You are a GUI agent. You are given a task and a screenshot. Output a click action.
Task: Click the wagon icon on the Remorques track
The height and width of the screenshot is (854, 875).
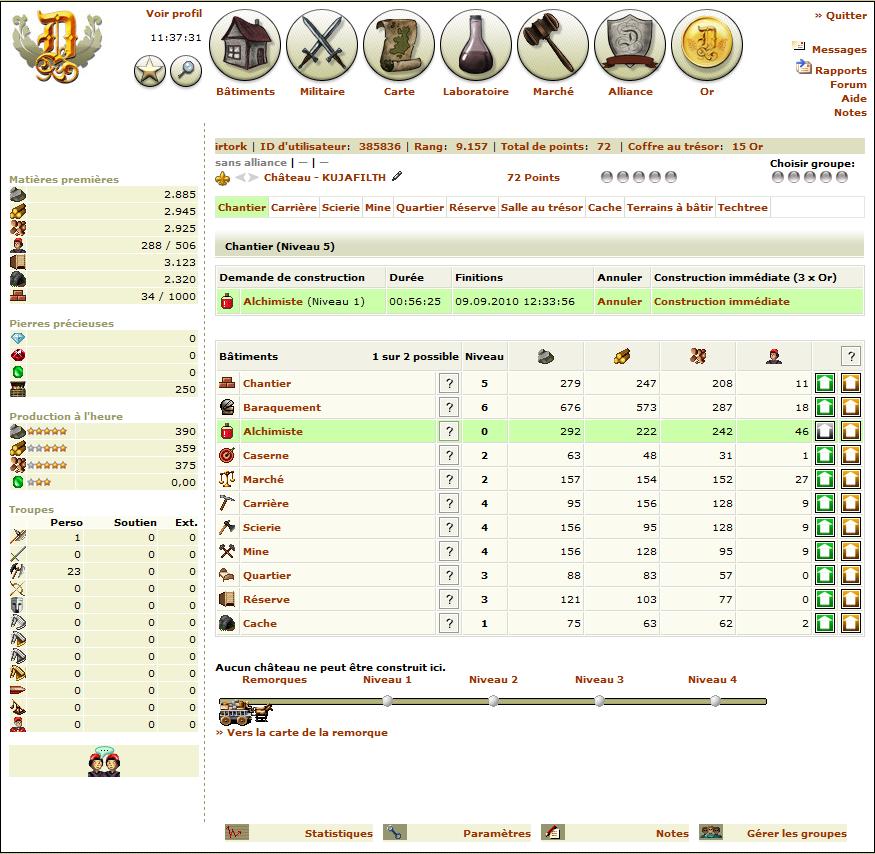click(x=246, y=712)
